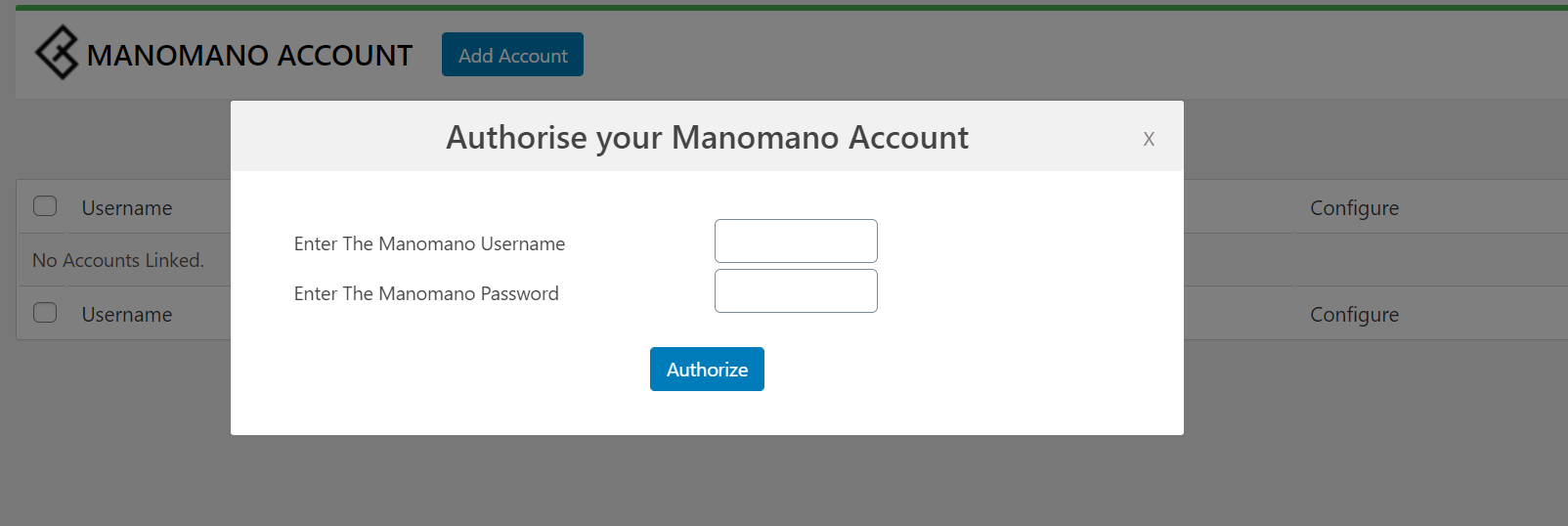Click the 'Authorise your Manomano Account' dialog title

pos(707,138)
